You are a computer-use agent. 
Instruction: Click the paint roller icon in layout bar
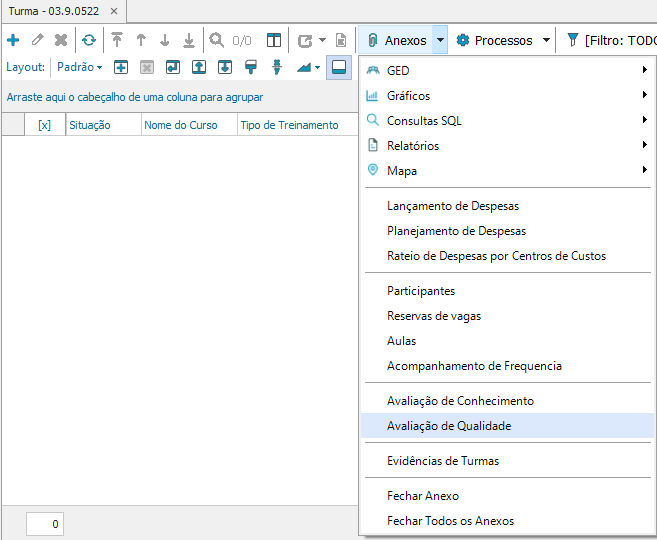click(x=250, y=67)
